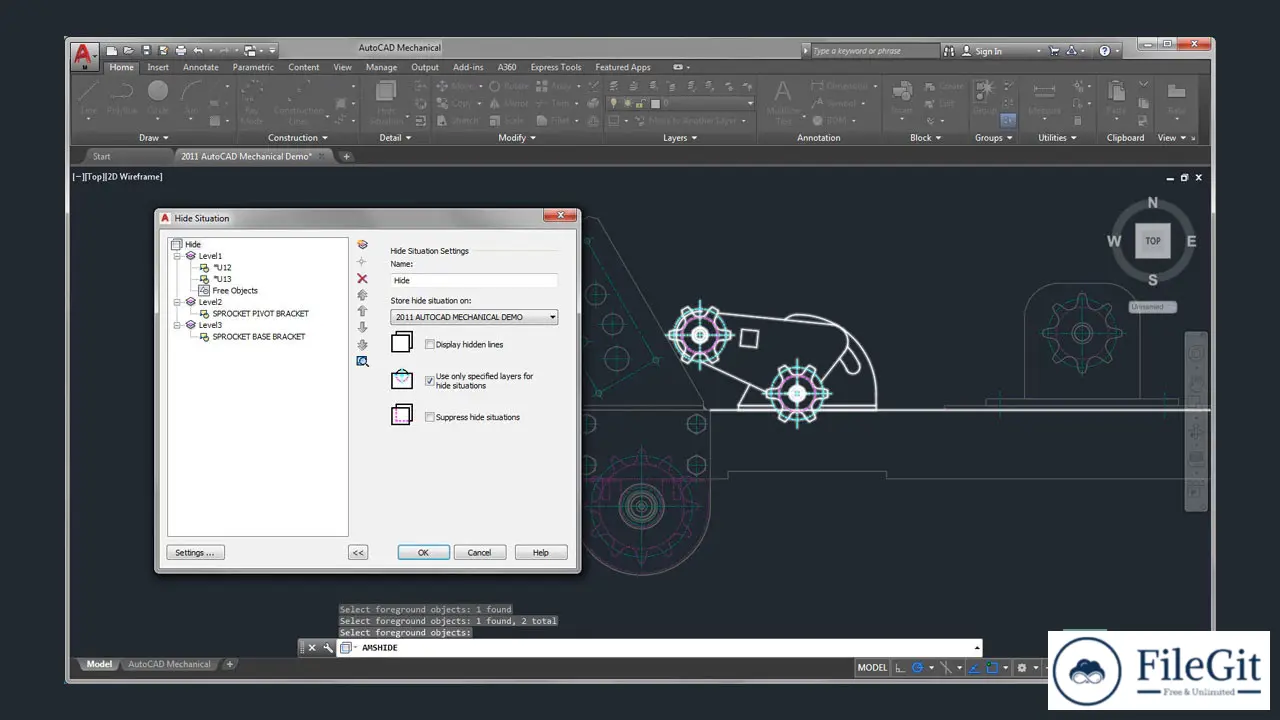The image size is (1280, 720).
Task: Expand the Layers panel dropdown
Action: [681, 138]
